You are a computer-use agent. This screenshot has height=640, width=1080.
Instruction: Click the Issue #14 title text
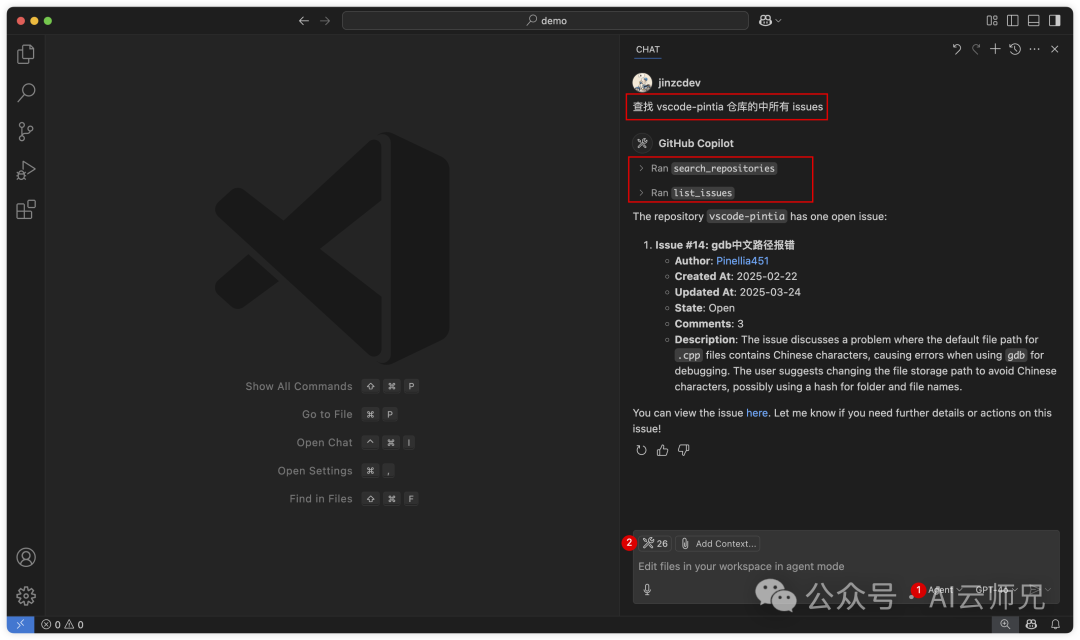pos(725,245)
